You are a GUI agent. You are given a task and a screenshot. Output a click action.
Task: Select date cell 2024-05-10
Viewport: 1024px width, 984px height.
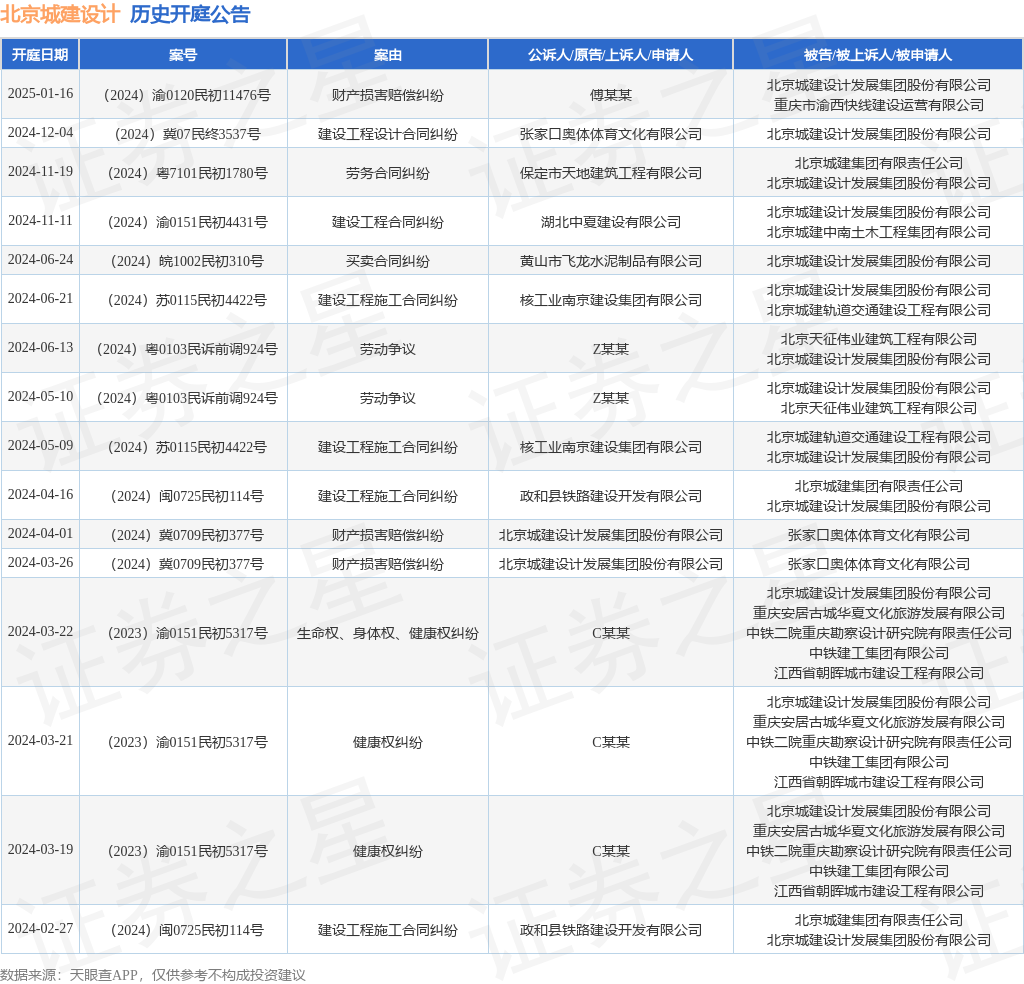40,397
